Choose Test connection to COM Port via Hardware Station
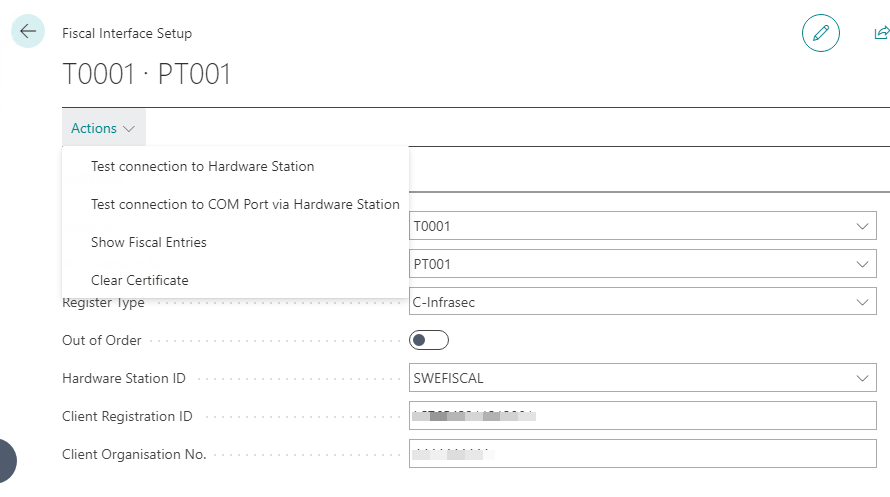Viewport: 890px width, 497px height. [x=245, y=204]
